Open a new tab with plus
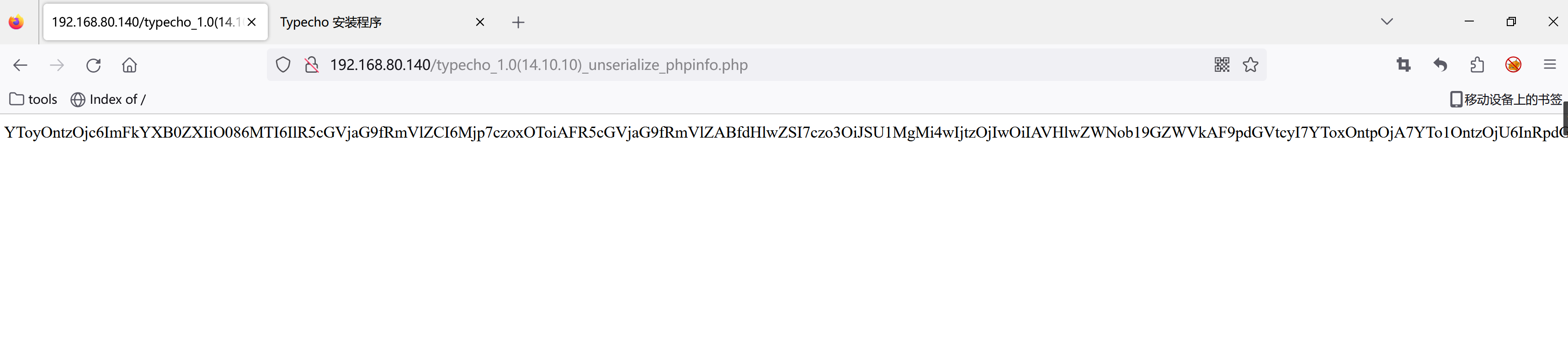Image resolution: width=1568 pixels, height=342 pixels. tap(518, 22)
